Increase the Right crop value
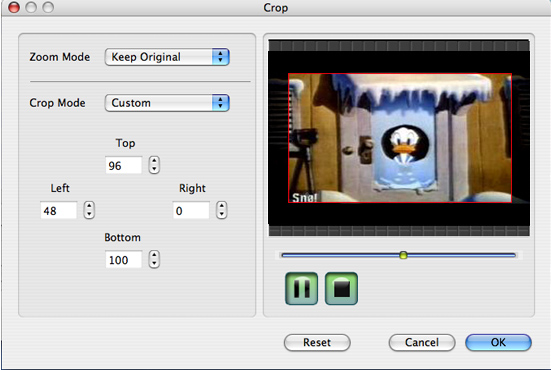This screenshot has width=551, height=370. coord(221,206)
